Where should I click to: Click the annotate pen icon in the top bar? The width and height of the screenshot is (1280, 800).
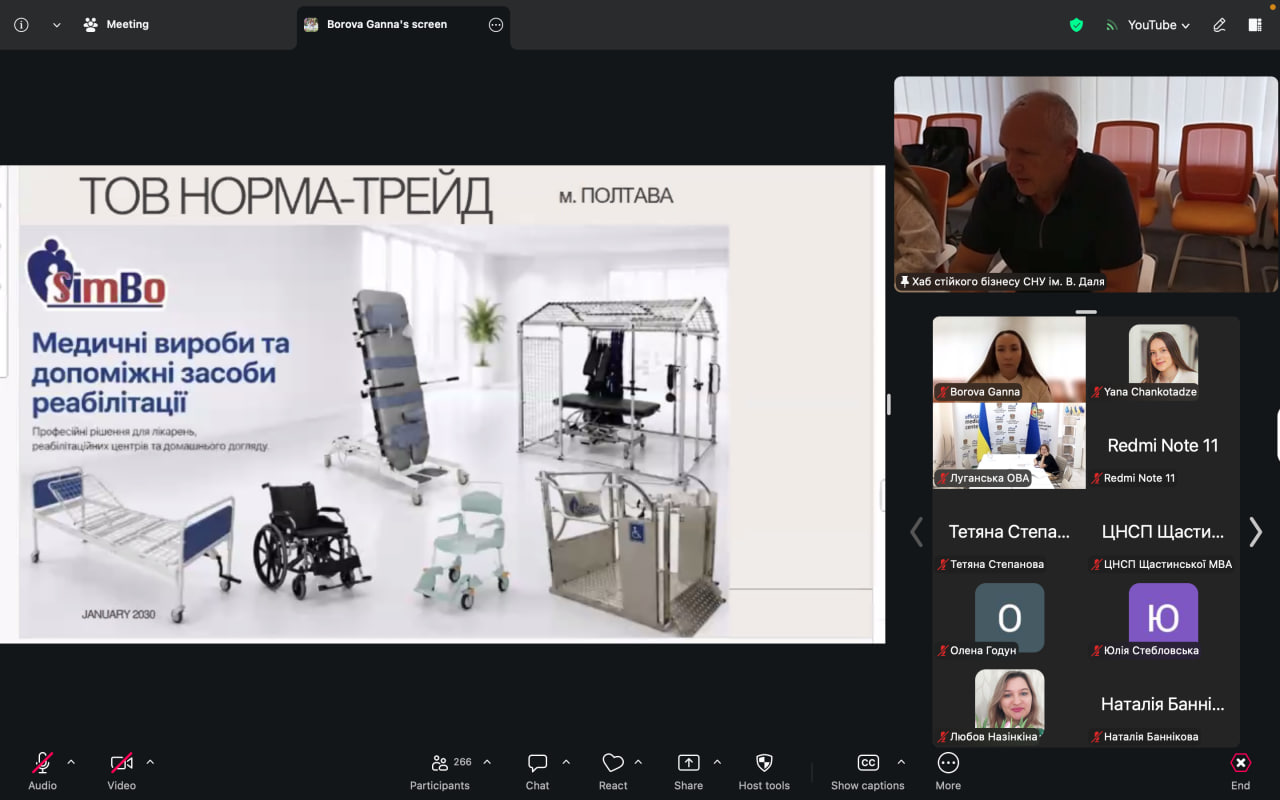point(1219,25)
